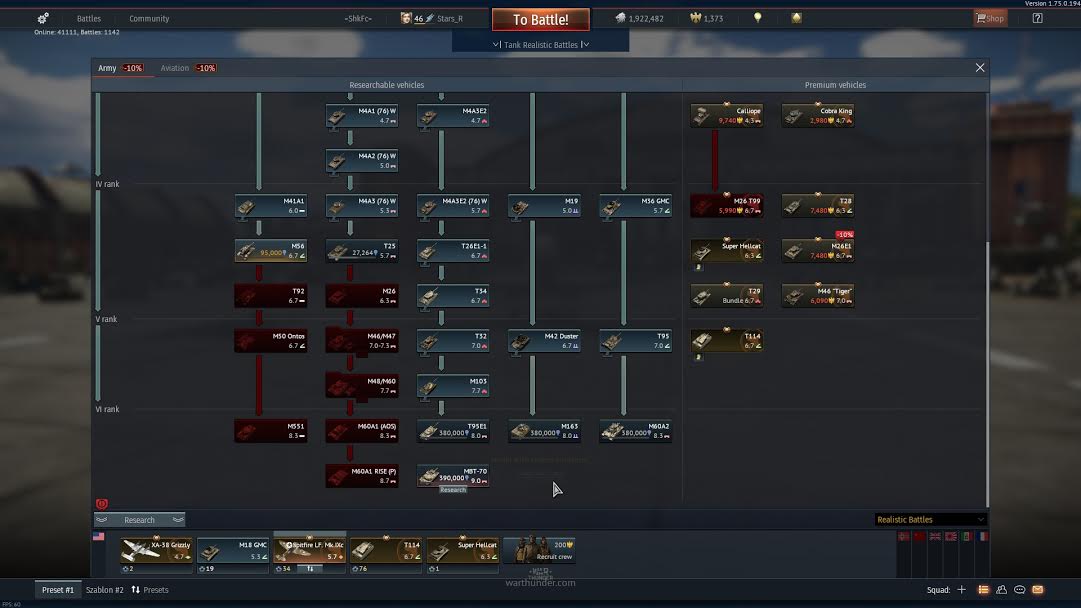Click the To Battle! button
The width and height of the screenshot is (1081, 608).
click(x=540, y=19)
